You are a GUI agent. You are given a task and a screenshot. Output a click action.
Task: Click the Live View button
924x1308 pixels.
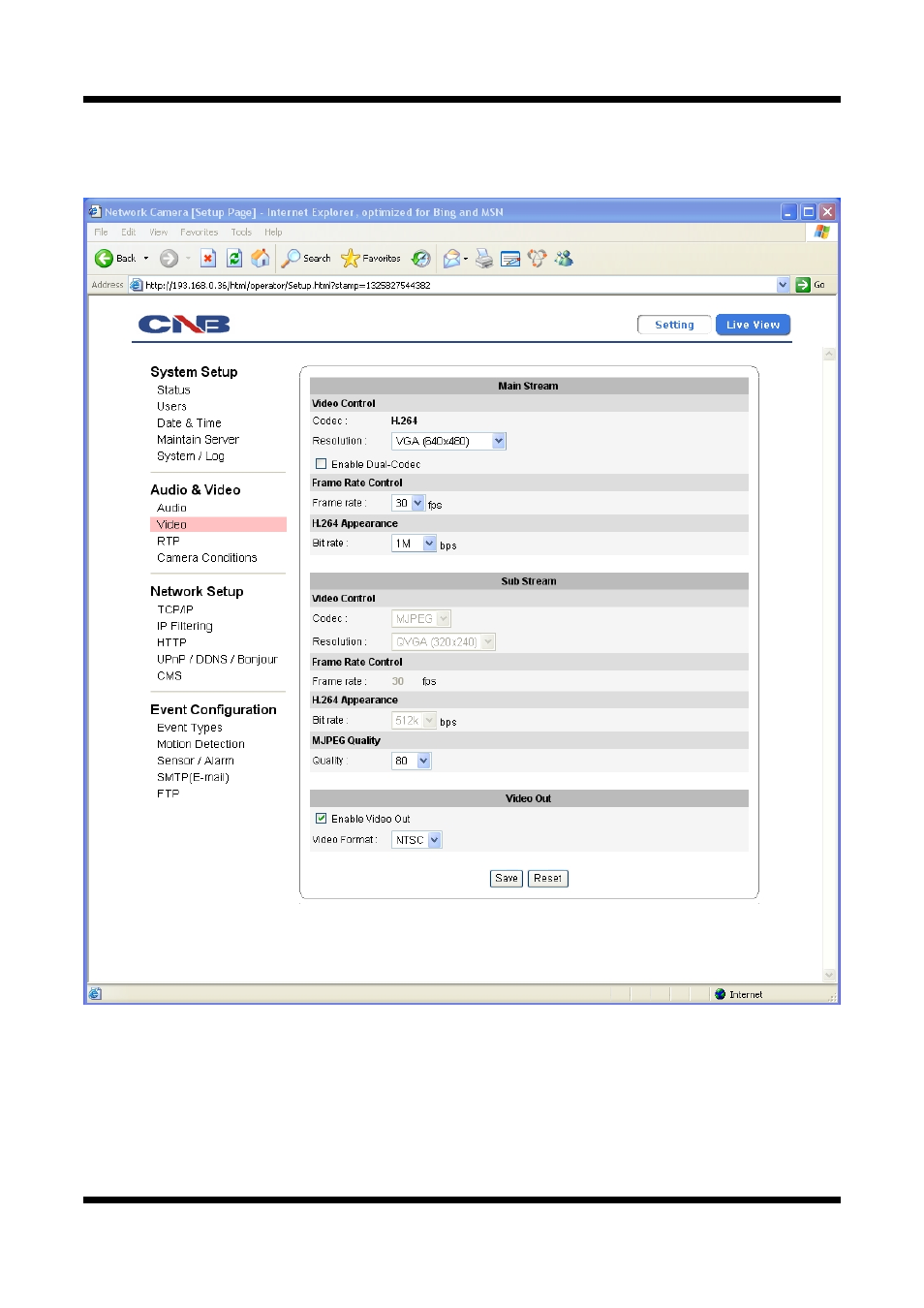click(753, 325)
